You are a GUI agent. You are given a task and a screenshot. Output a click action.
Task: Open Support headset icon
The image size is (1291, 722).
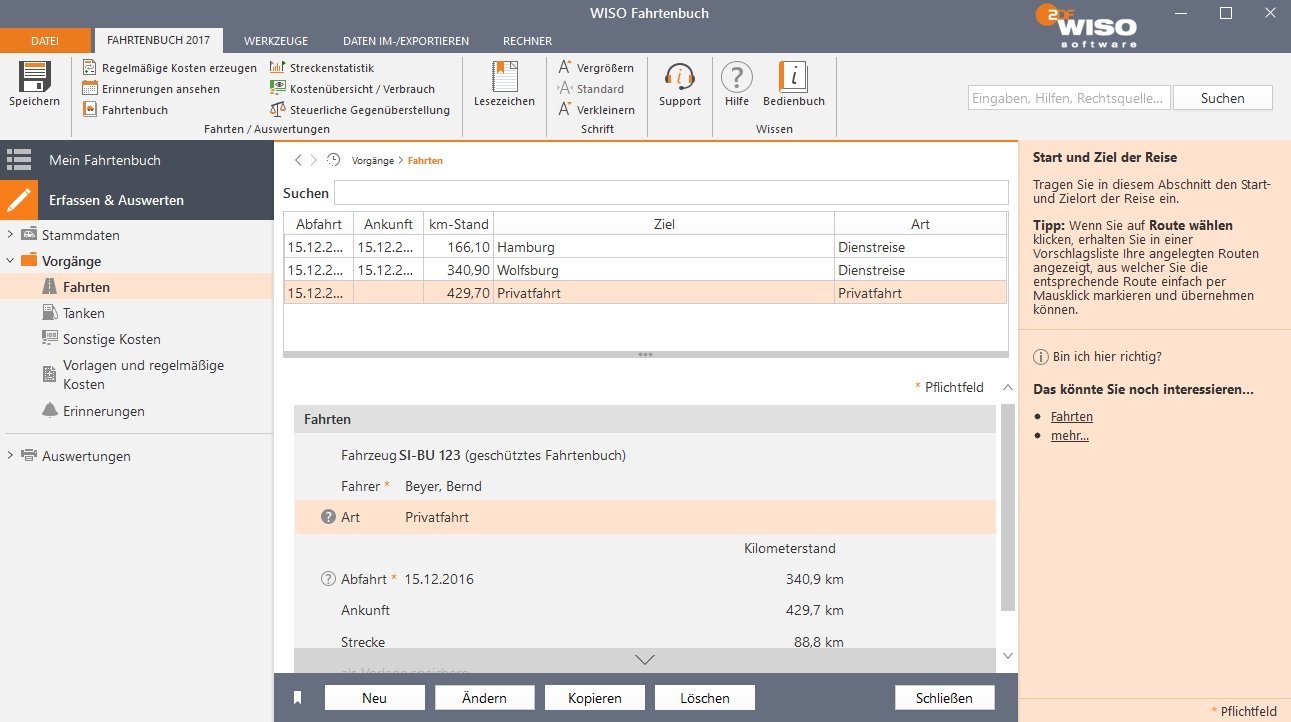tap(679, 77)
